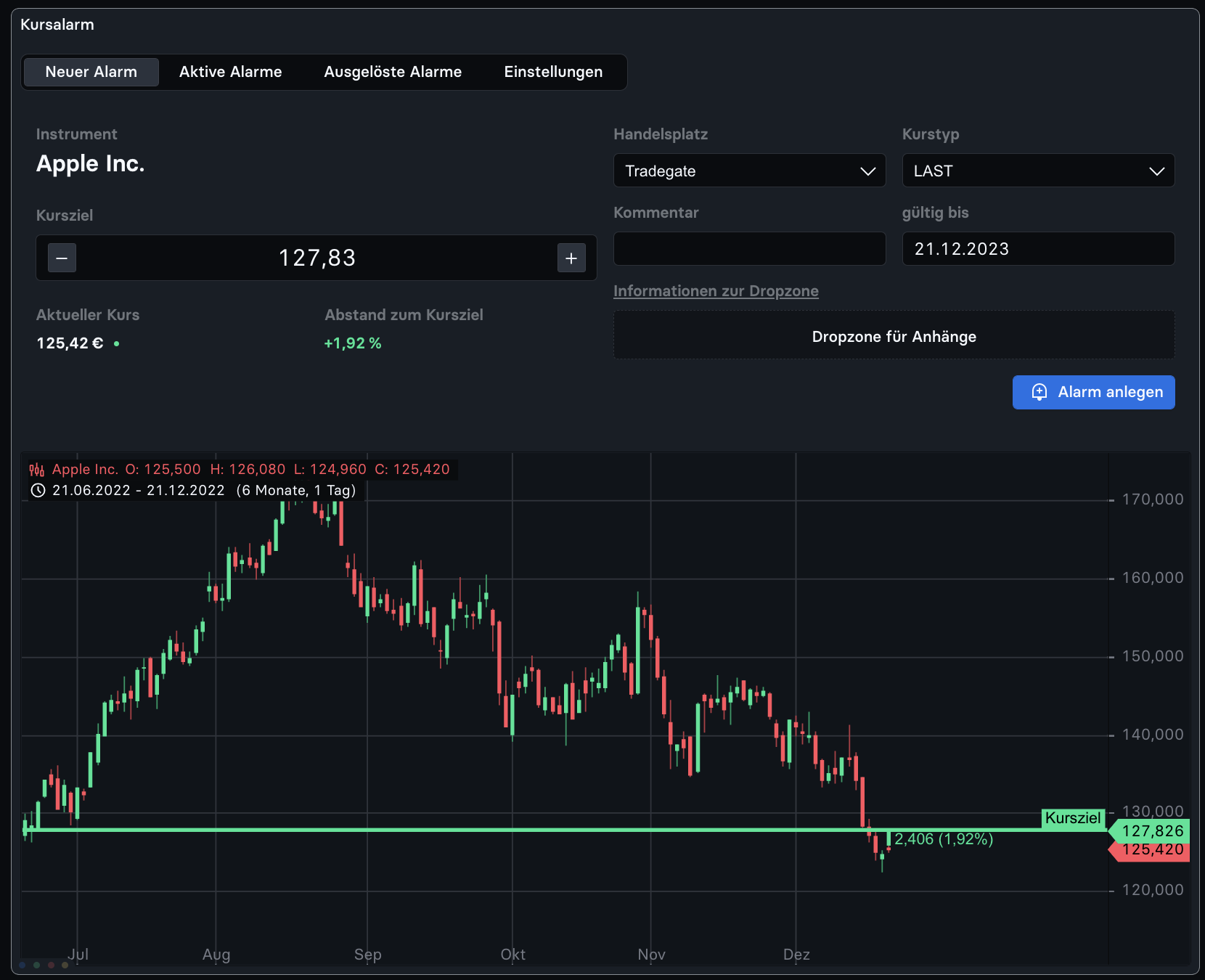Image resolution: width=1205 pixels, height=980 pixels.
Task: Click the 160,000 price axis label
Action: (1152, 578)
